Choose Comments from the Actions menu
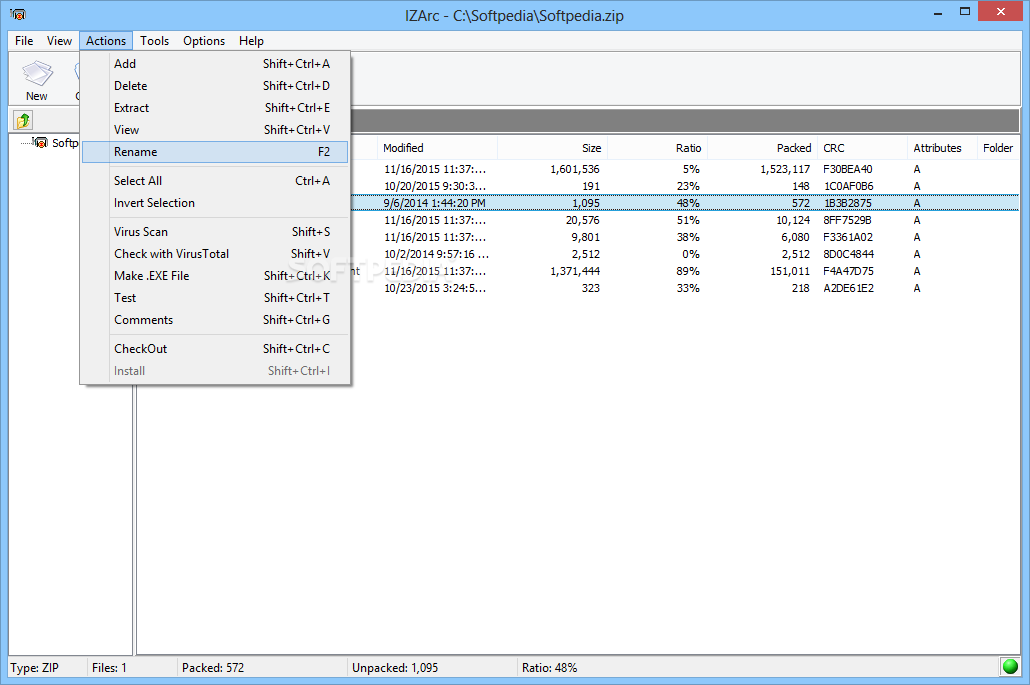Viewport: 1030px width, 685px height. 215,320
